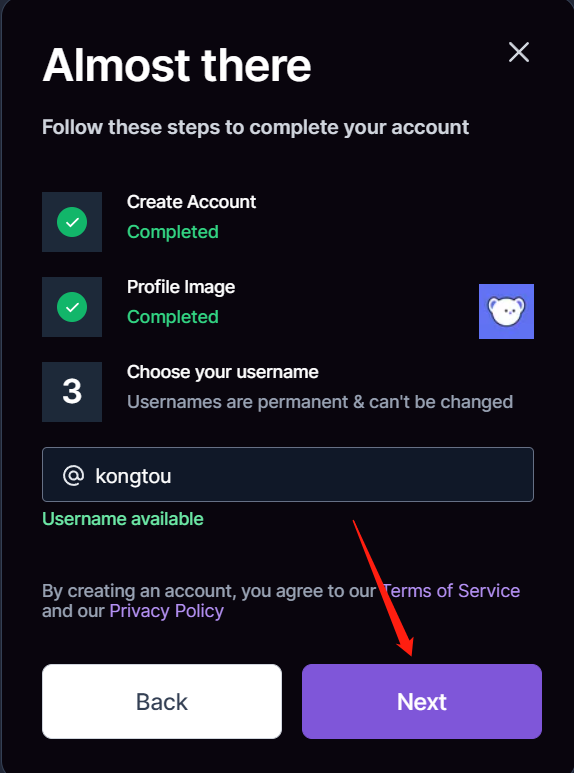Click the @ symbol in username field

(73, 476)
